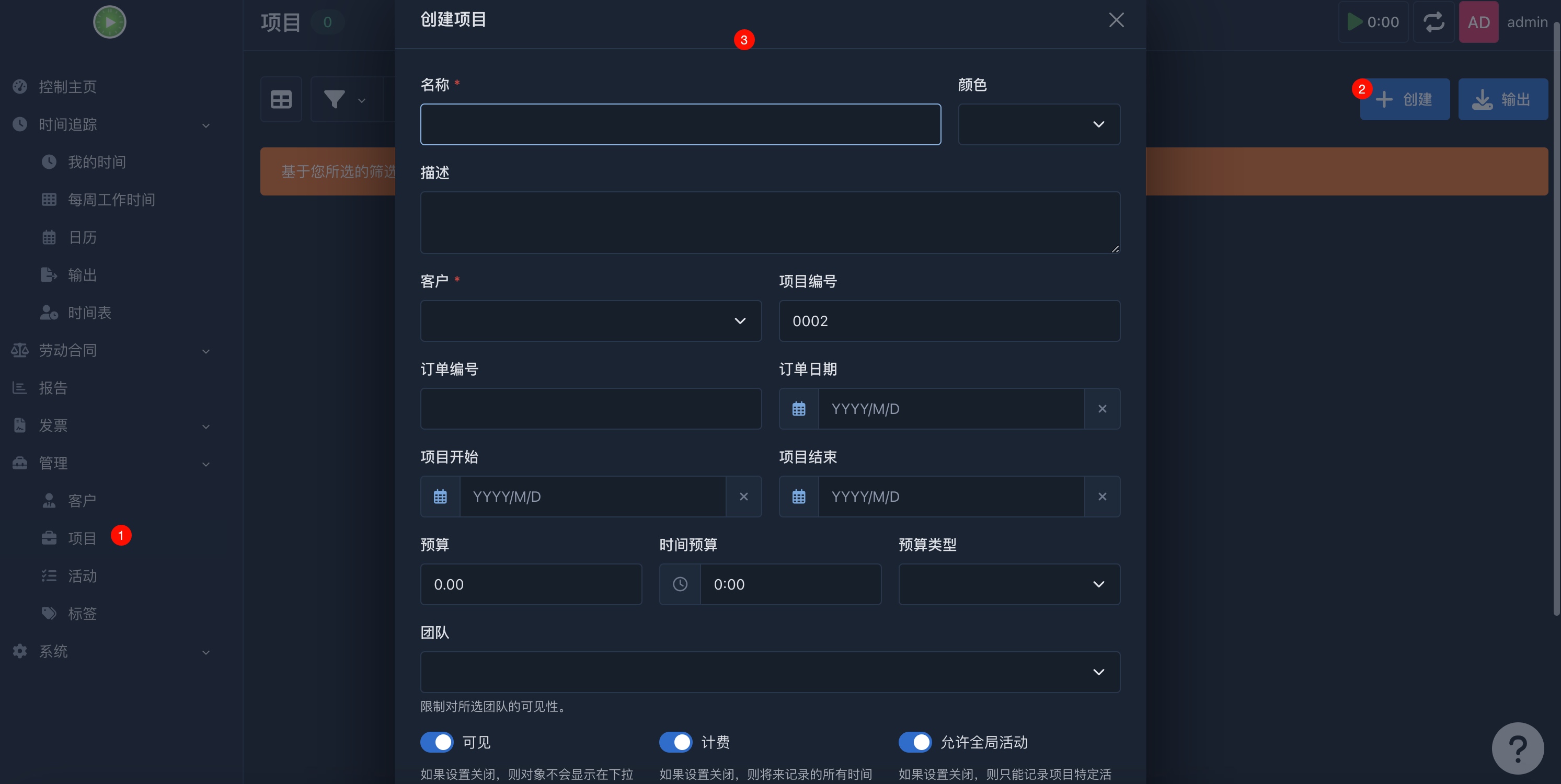Open 活动 in the sidebar menu

coord(83,576)
